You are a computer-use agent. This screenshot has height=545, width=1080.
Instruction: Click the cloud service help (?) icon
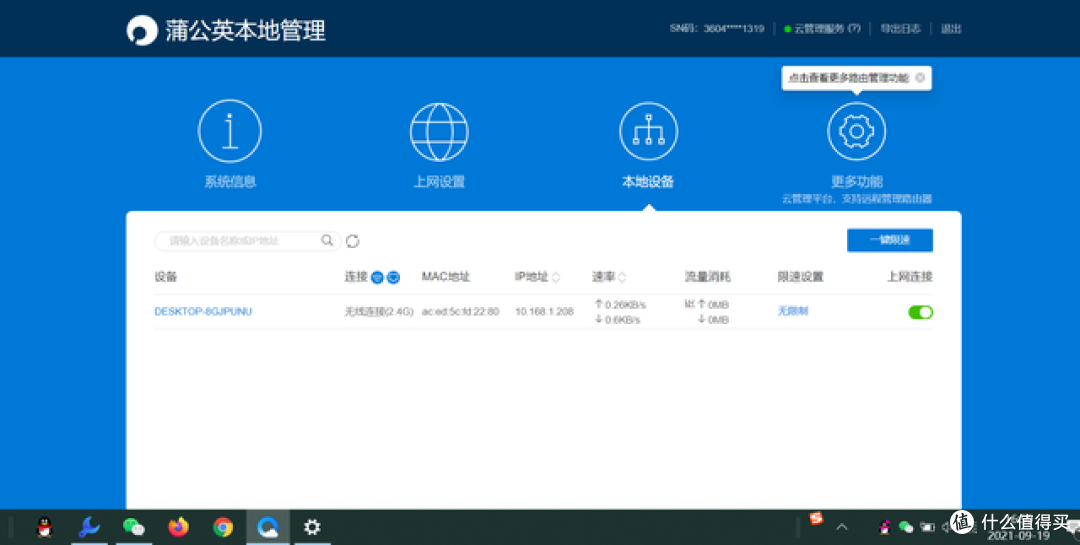click(854, 29)
